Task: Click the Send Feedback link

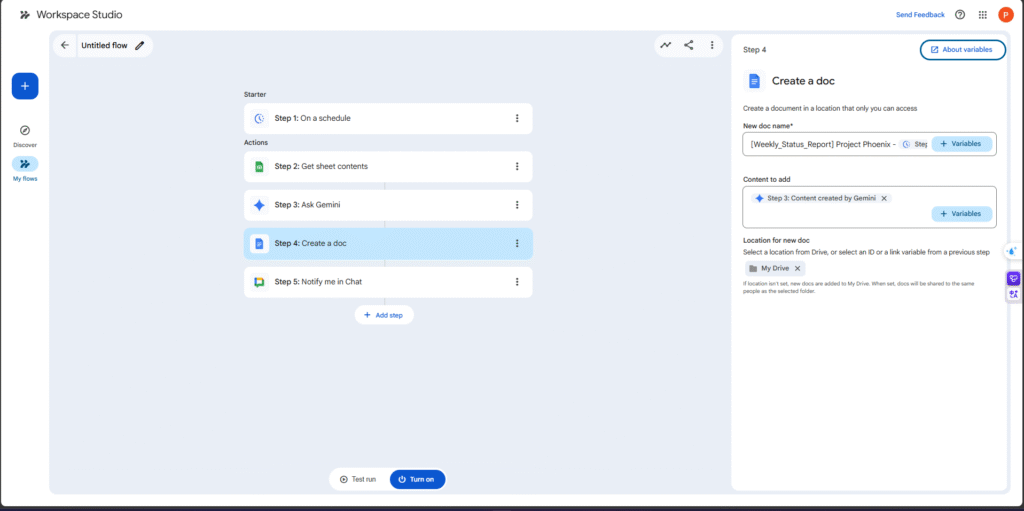Action: [920, 15]
